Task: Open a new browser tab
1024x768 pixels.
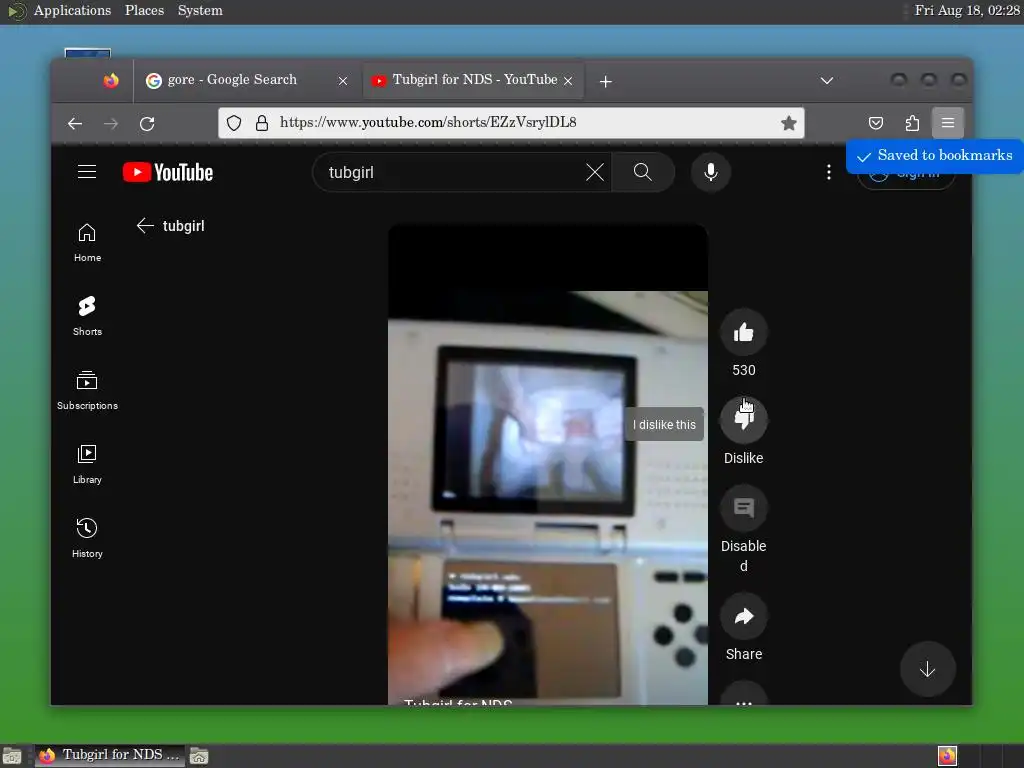Action: pyautogui.click(x=605, y=81)
